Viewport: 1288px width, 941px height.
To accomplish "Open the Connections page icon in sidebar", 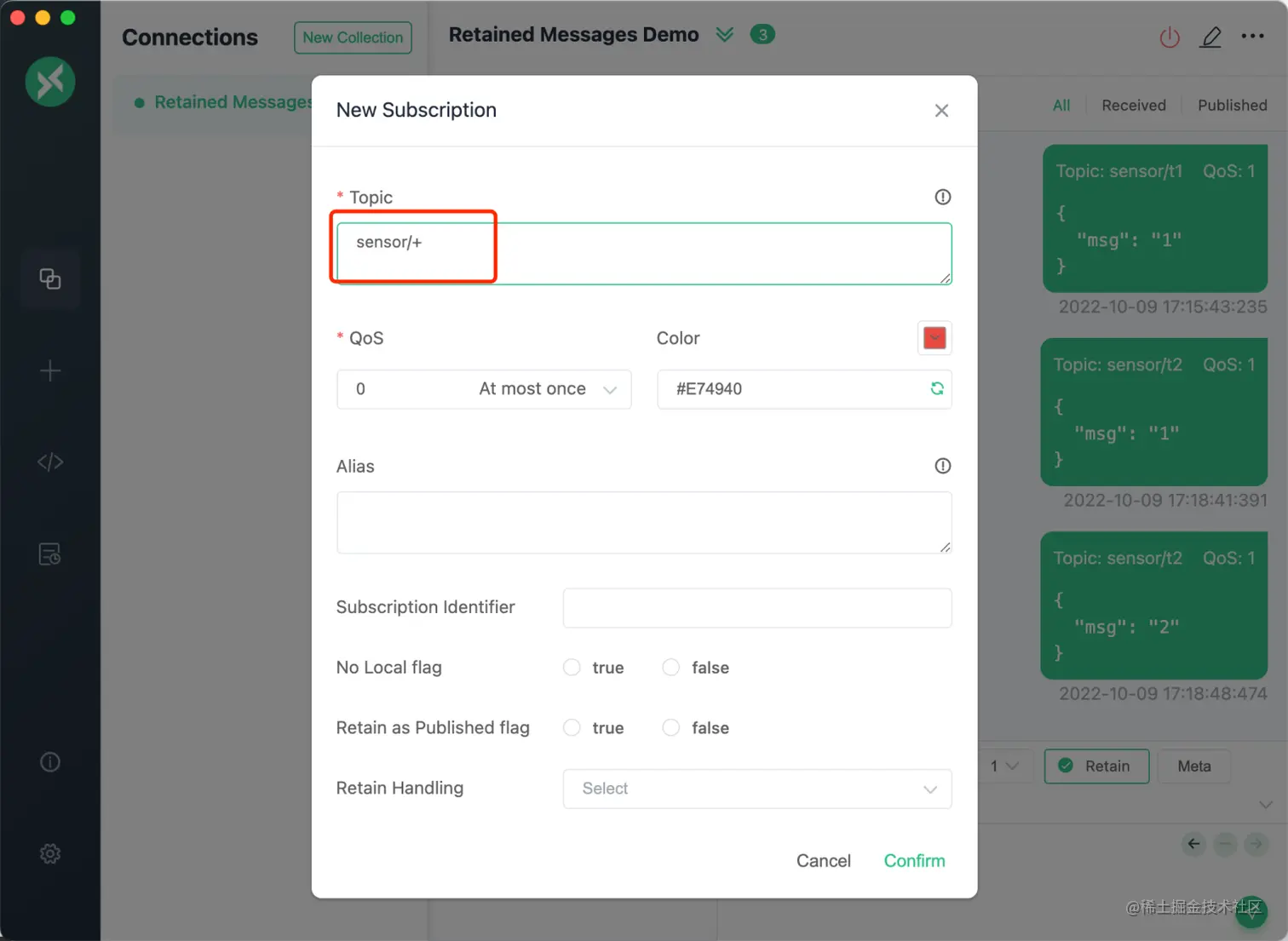I will coord(50,278).
